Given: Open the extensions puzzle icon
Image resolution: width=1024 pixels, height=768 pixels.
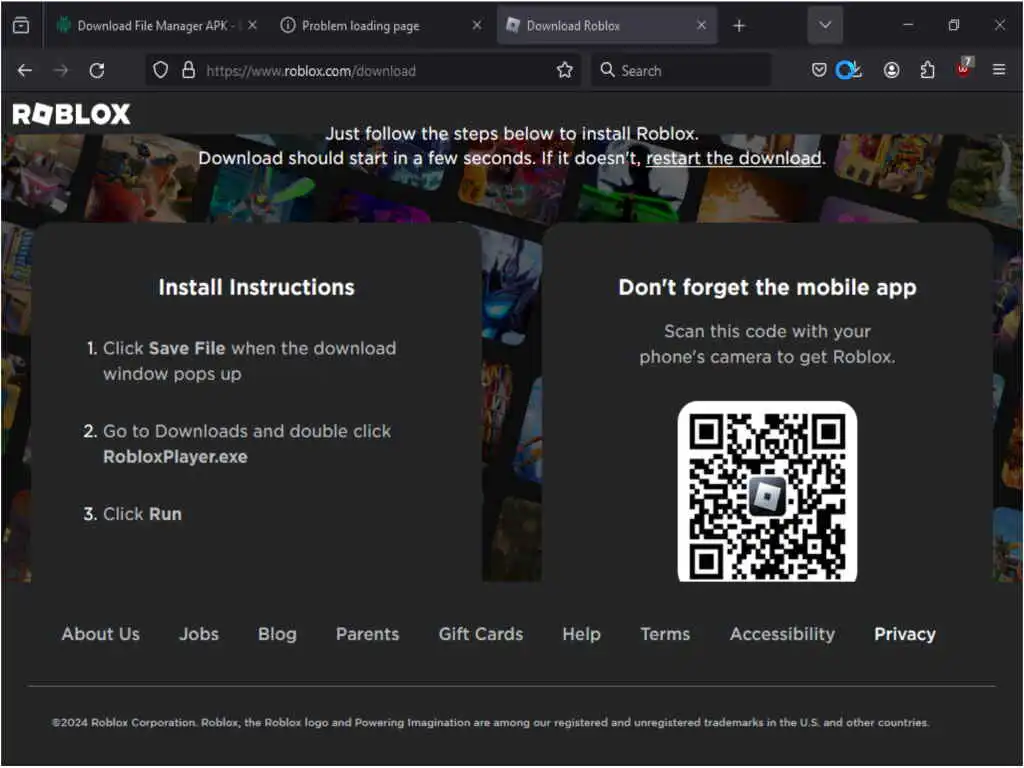Looking at the screenshot, I should click(x=927, y=70).
